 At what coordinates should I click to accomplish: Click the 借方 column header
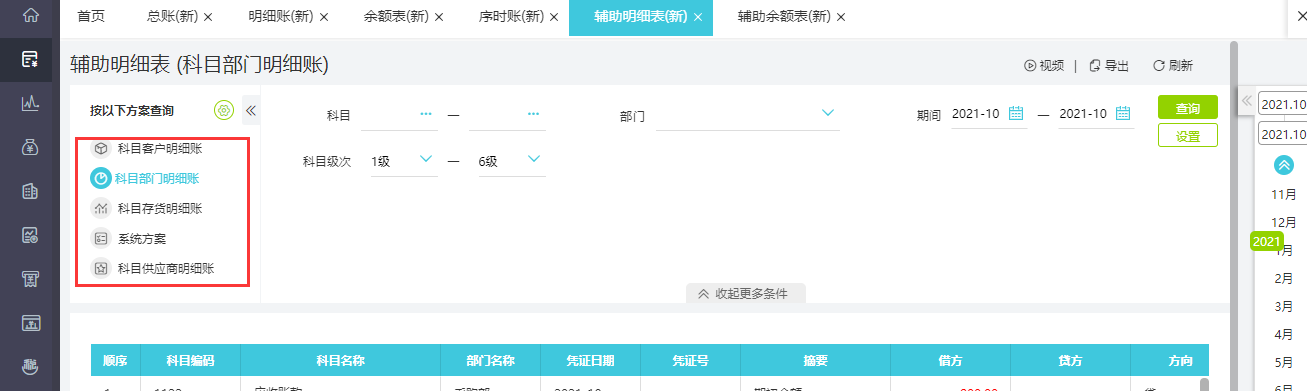pyautogui.click(x=950, y=360)
